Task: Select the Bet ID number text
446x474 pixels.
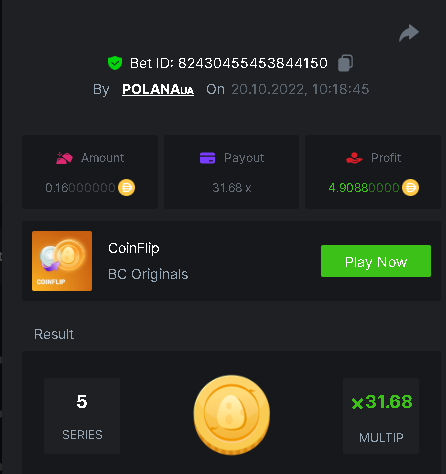Action: point(253,63)
